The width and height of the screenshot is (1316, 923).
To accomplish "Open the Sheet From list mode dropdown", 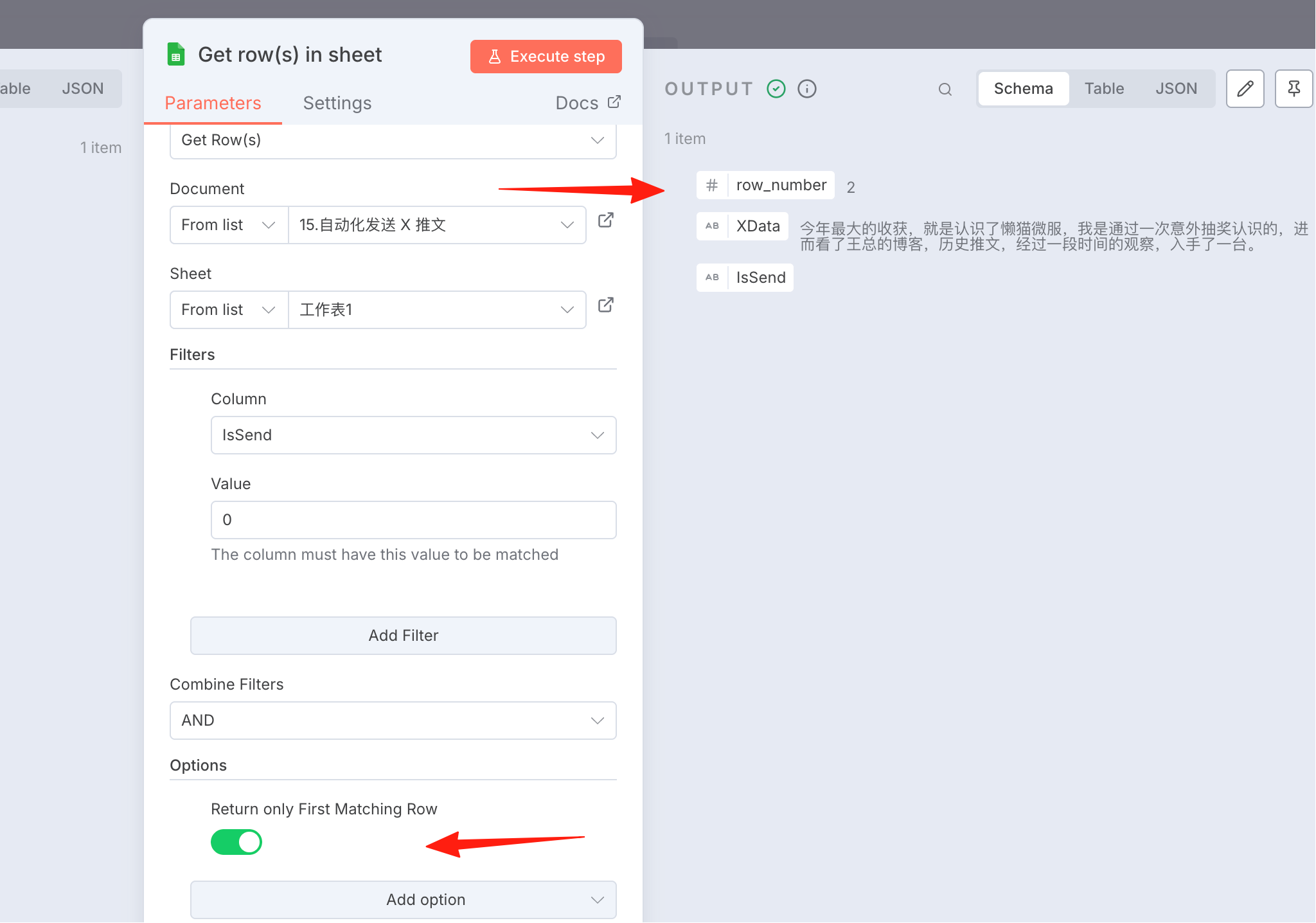I will [x=229, y=310].
